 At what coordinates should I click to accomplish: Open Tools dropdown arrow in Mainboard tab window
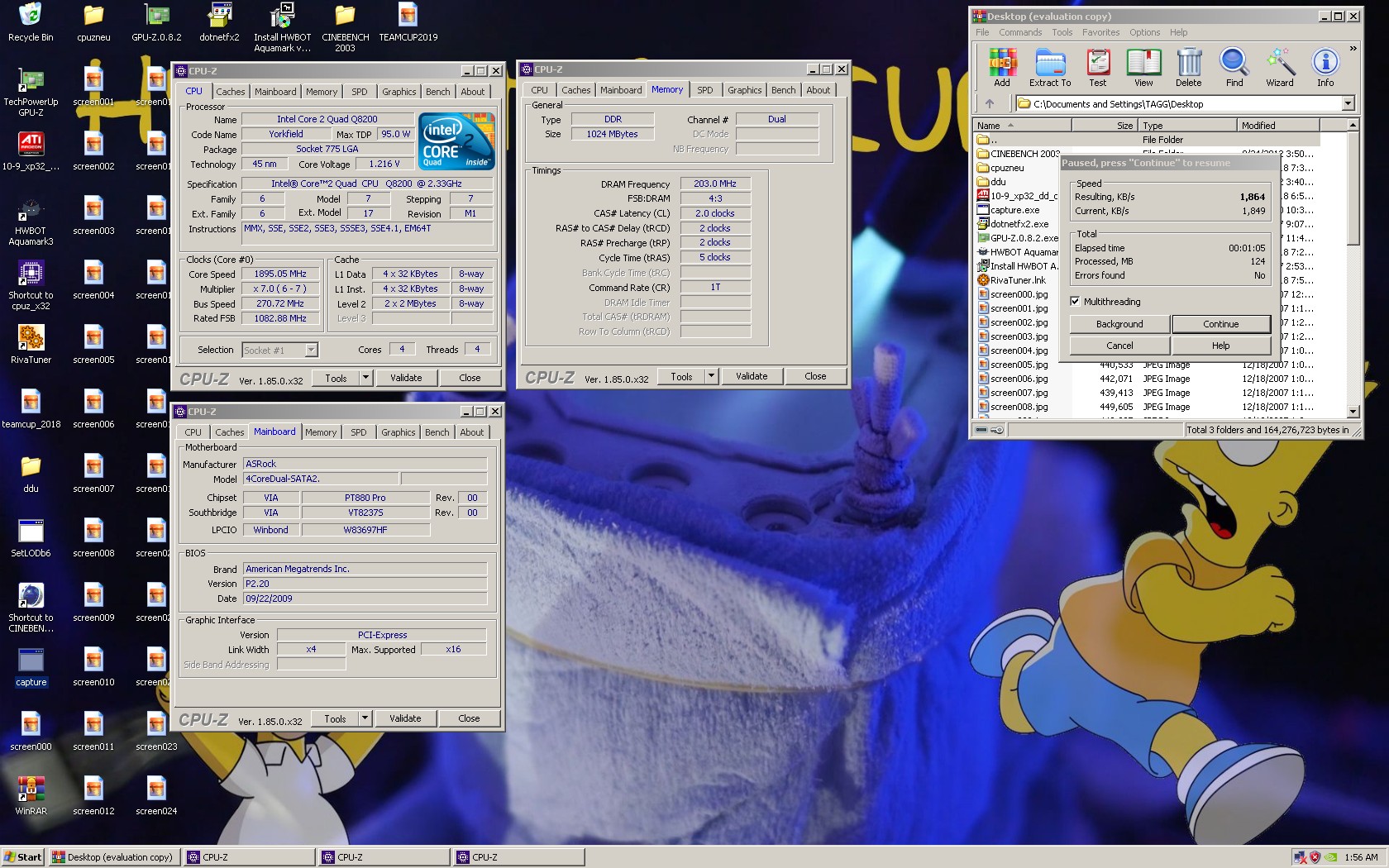364,718
